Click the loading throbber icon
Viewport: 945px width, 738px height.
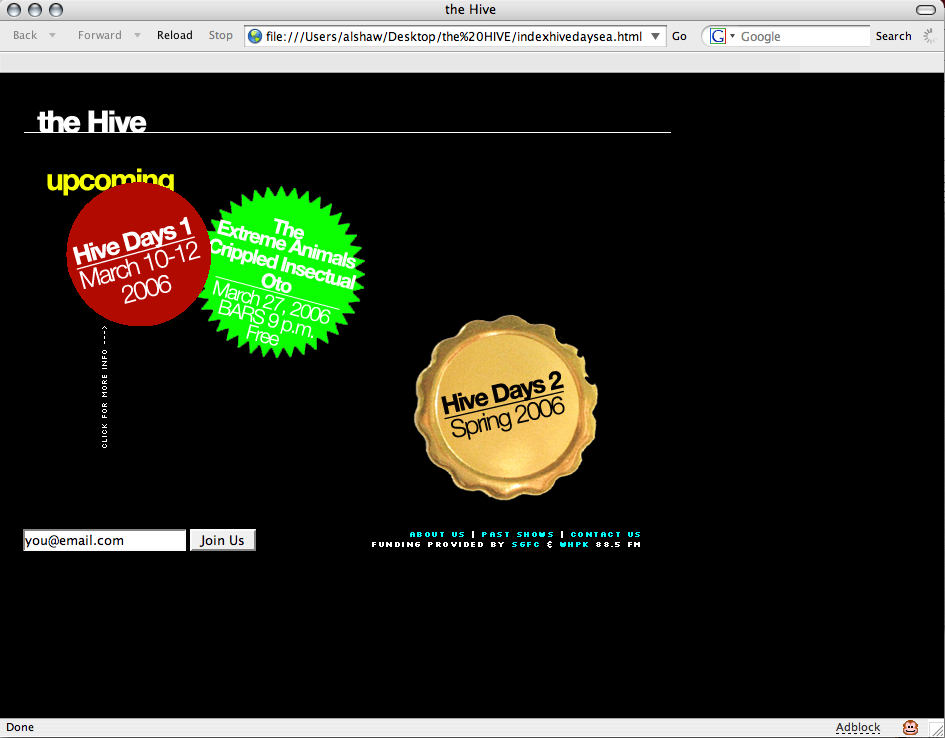click(x=931, y=36)
